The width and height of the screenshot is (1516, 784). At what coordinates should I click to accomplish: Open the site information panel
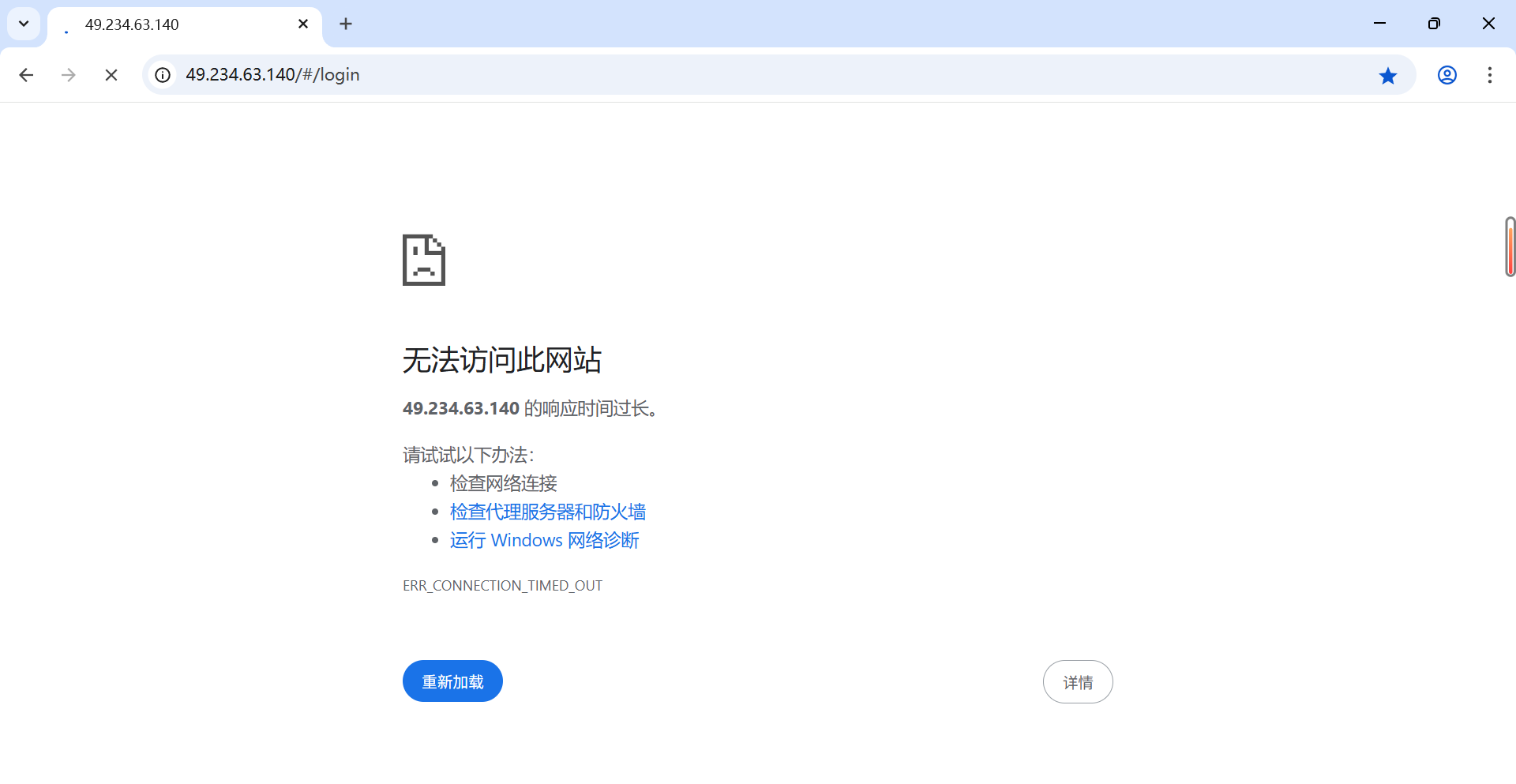(x=162, y=75)
